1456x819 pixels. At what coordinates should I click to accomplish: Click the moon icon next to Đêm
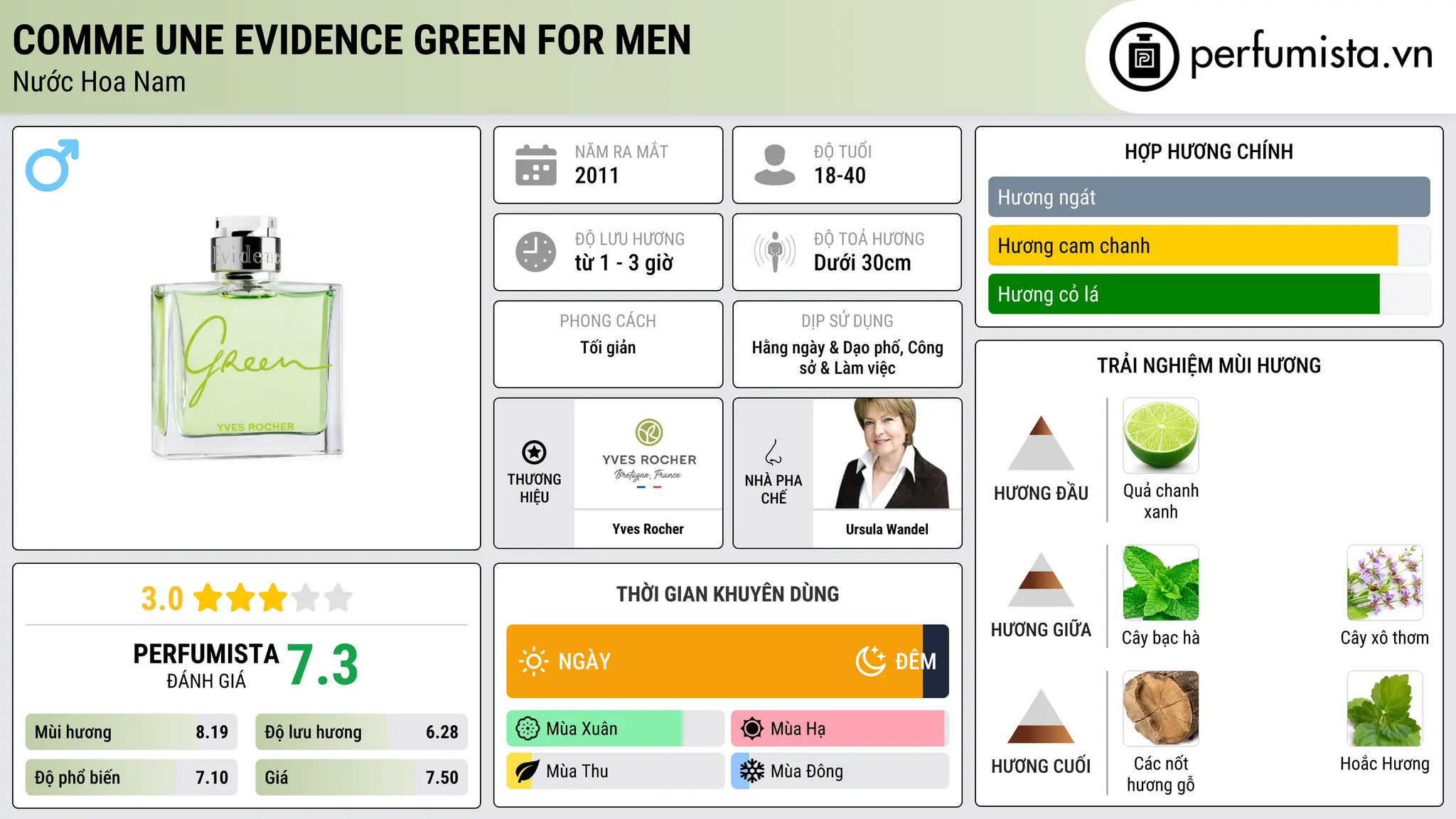pos(870,661)
